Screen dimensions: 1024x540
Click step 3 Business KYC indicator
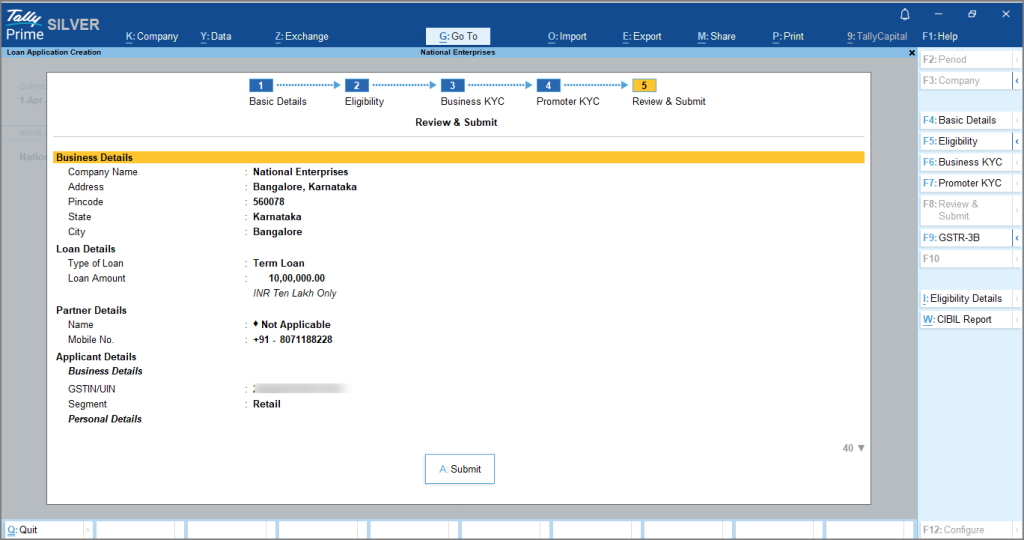click(452, 86)
